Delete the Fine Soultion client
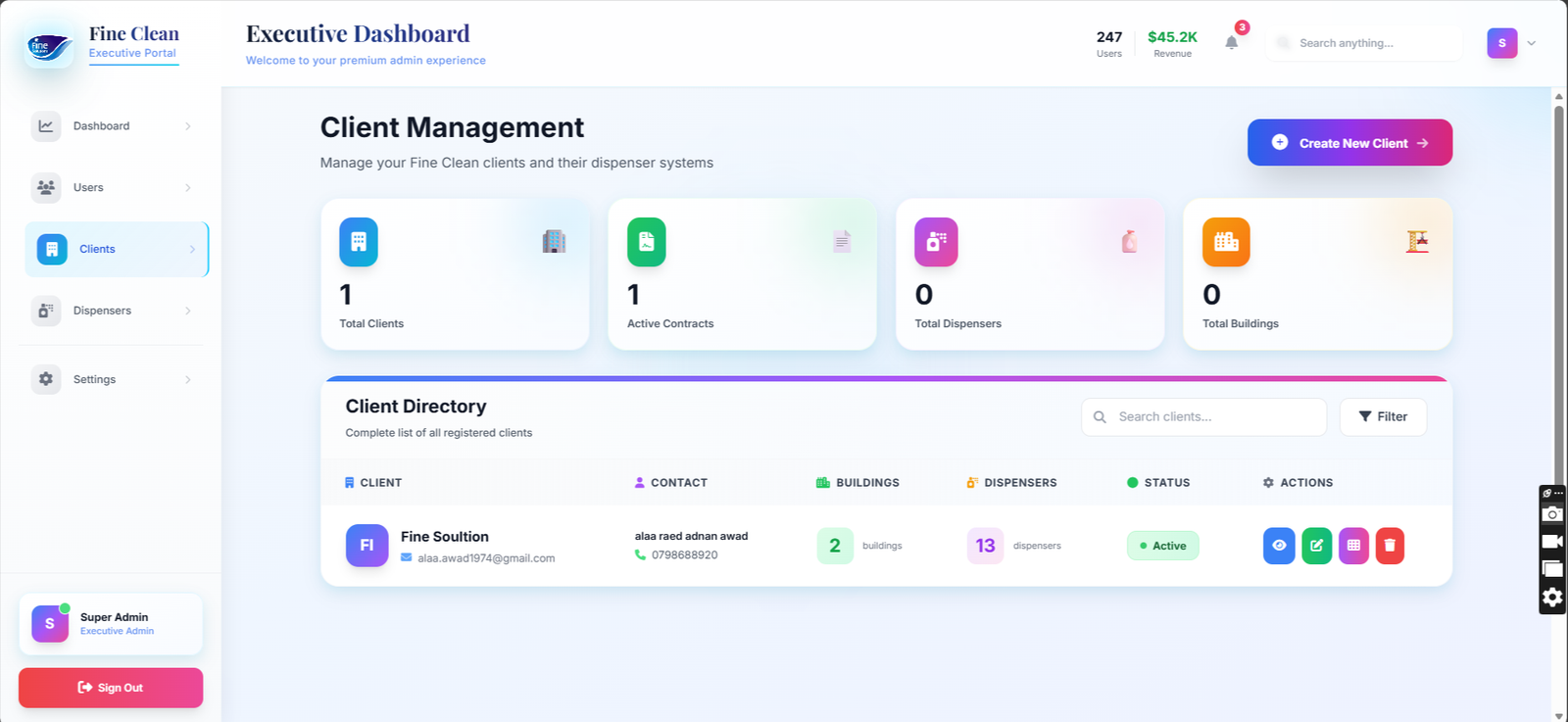Image resolution: width=1568 pixels, height=722 pixels. click(1390, 546)
